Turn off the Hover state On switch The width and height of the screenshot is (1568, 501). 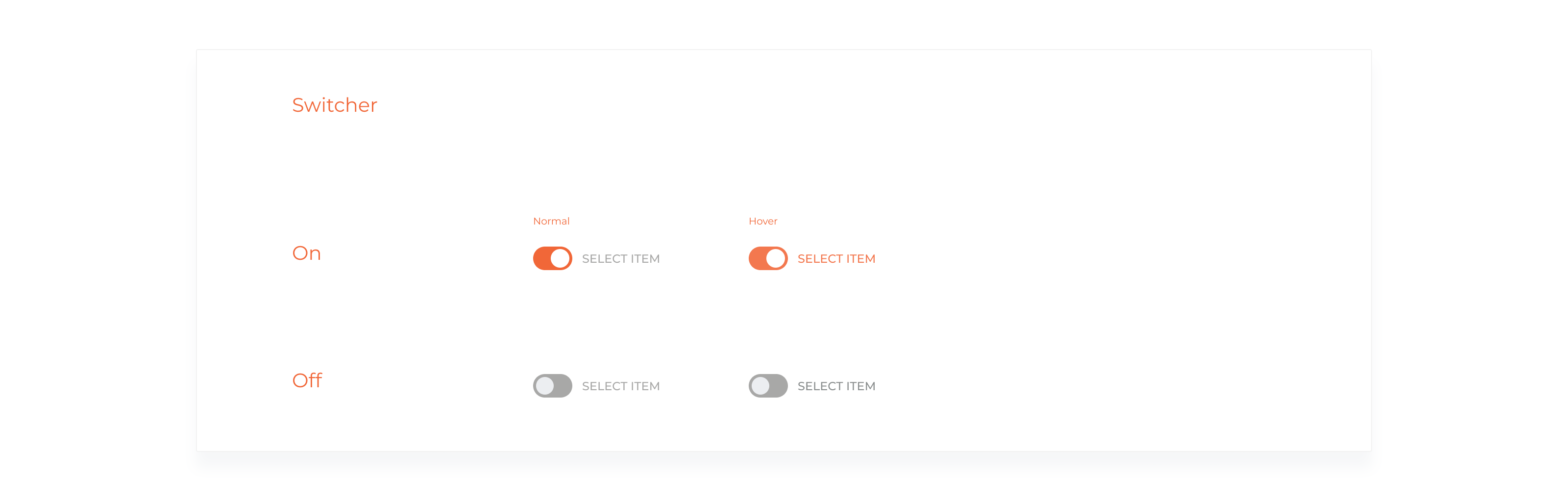click(x=767, y=258)
